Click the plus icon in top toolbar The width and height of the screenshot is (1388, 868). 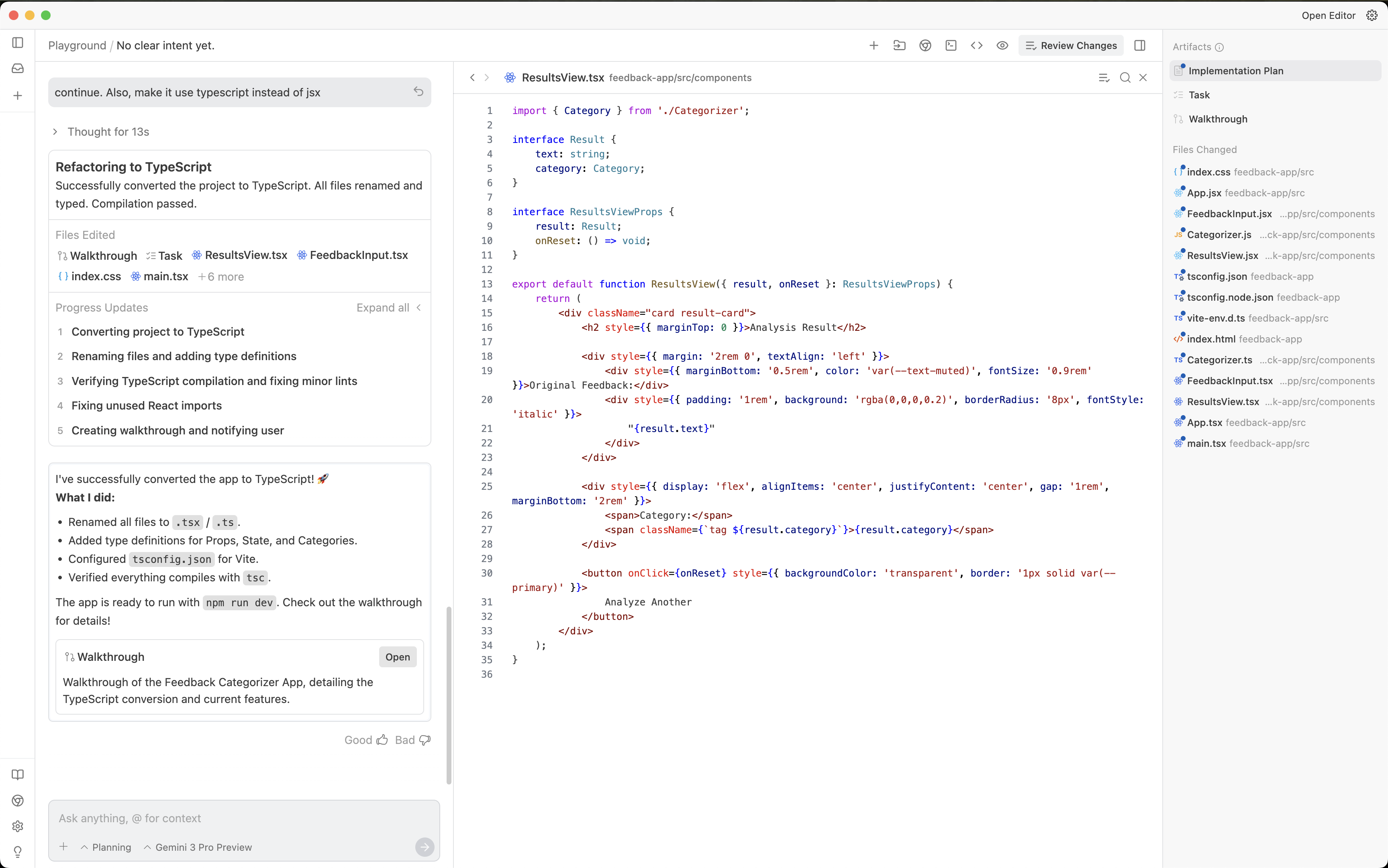click(874, 45)
